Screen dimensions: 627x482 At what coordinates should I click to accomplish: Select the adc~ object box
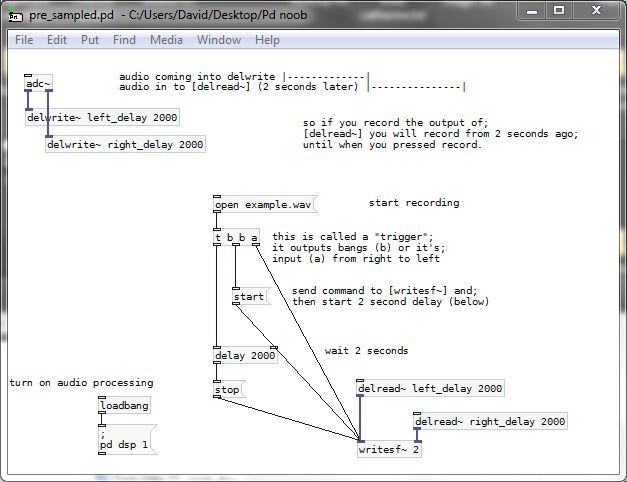click(x=38, y=84)
